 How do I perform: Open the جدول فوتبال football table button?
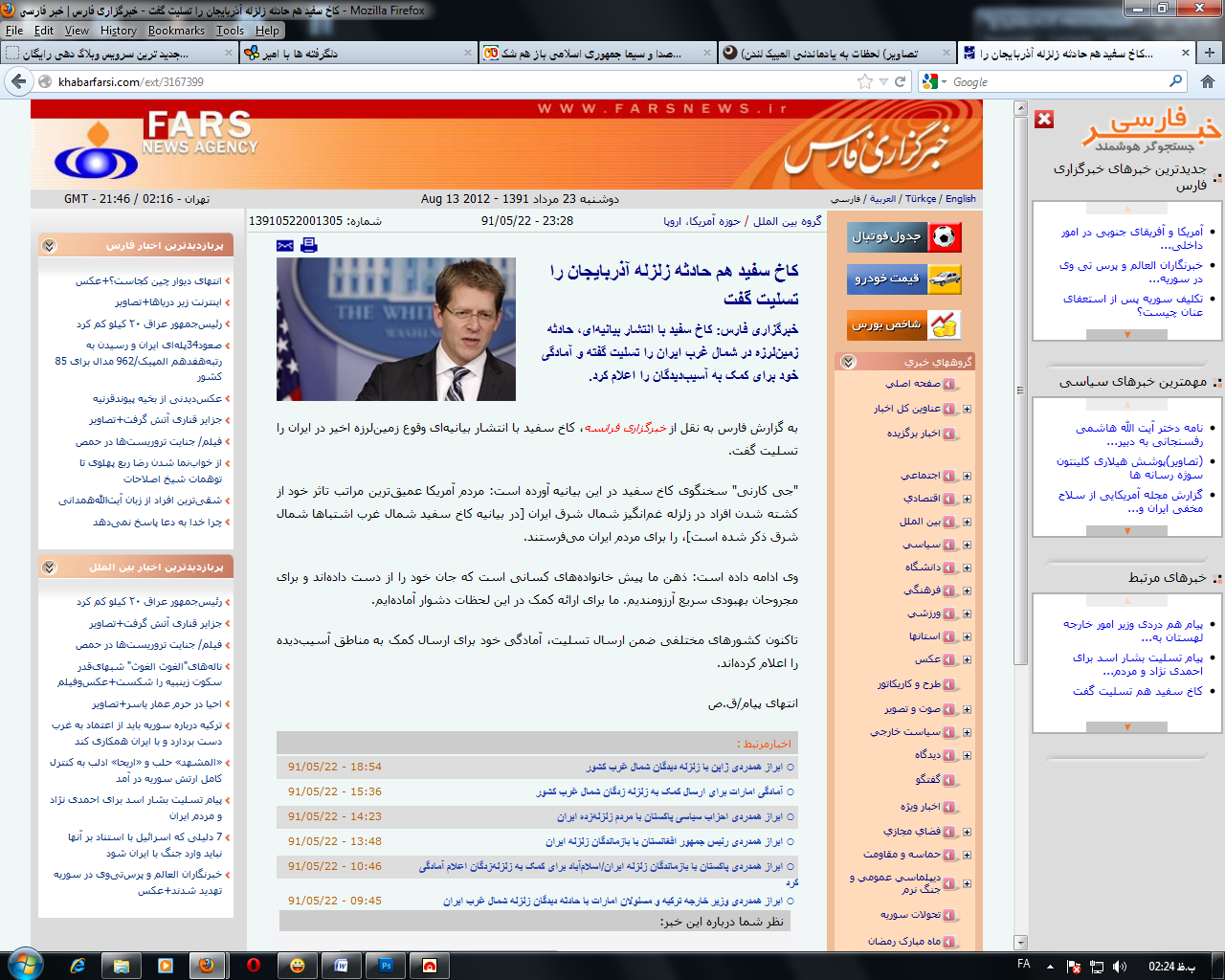904,236
